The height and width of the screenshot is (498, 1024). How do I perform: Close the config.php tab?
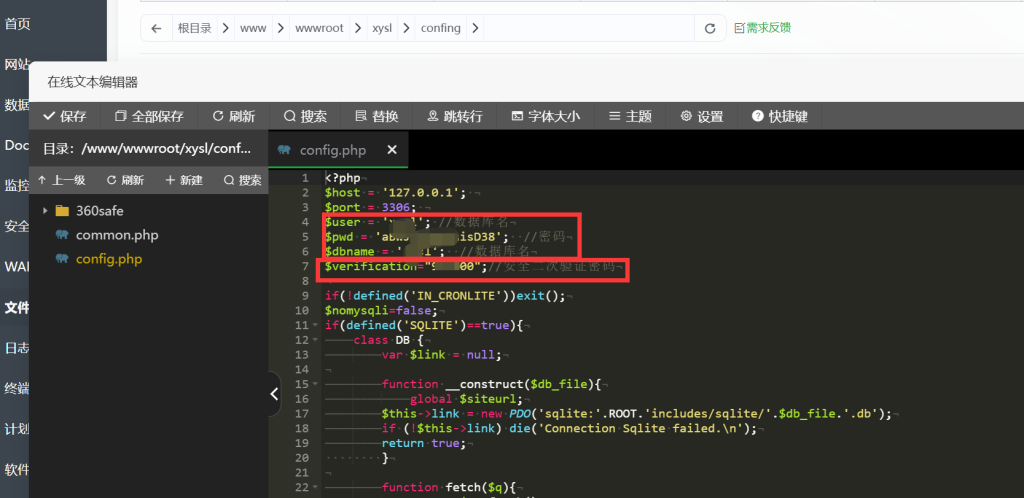(x=392, y=150)
